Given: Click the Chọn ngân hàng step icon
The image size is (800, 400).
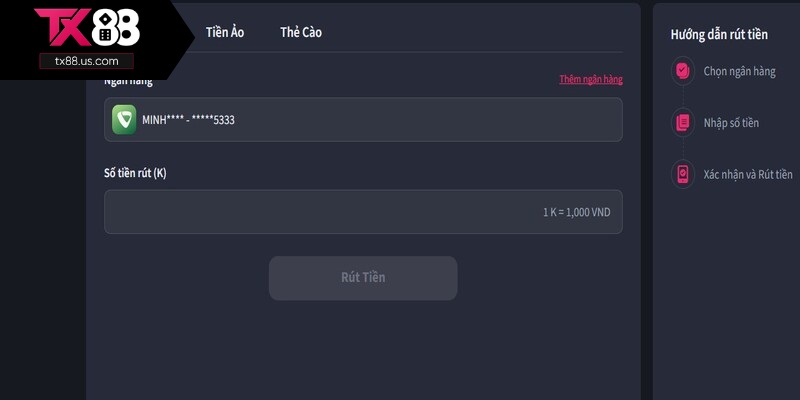Looking at the screenshot, I should [683, 71].
